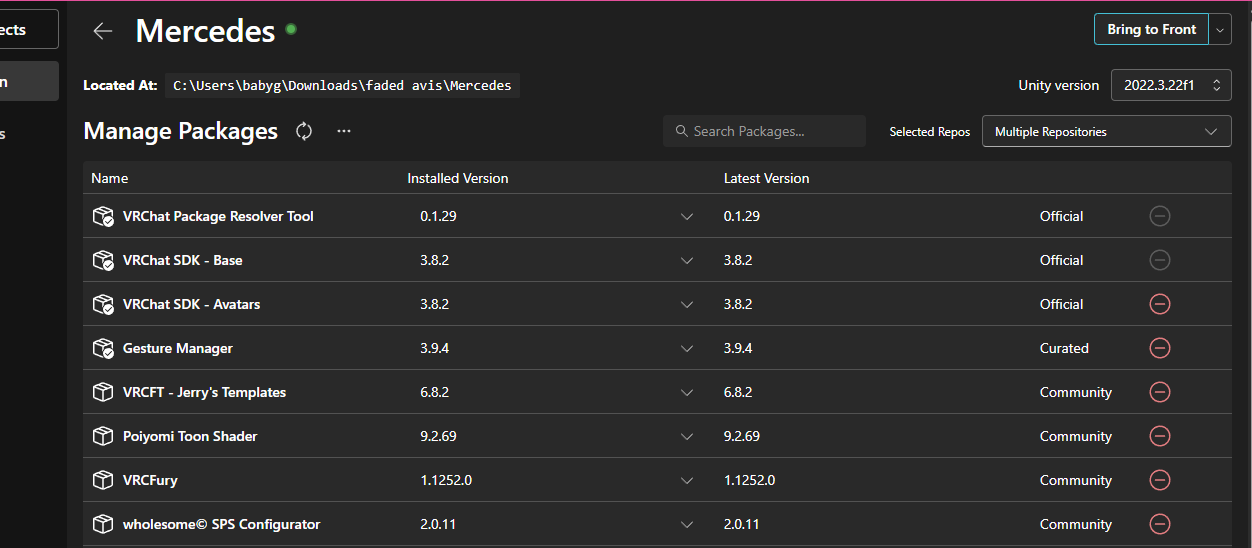This screenshot has height=548, width=1252.
Task: Expand the arrow next to Bring to Front
Action: [x=1220, y=30]
